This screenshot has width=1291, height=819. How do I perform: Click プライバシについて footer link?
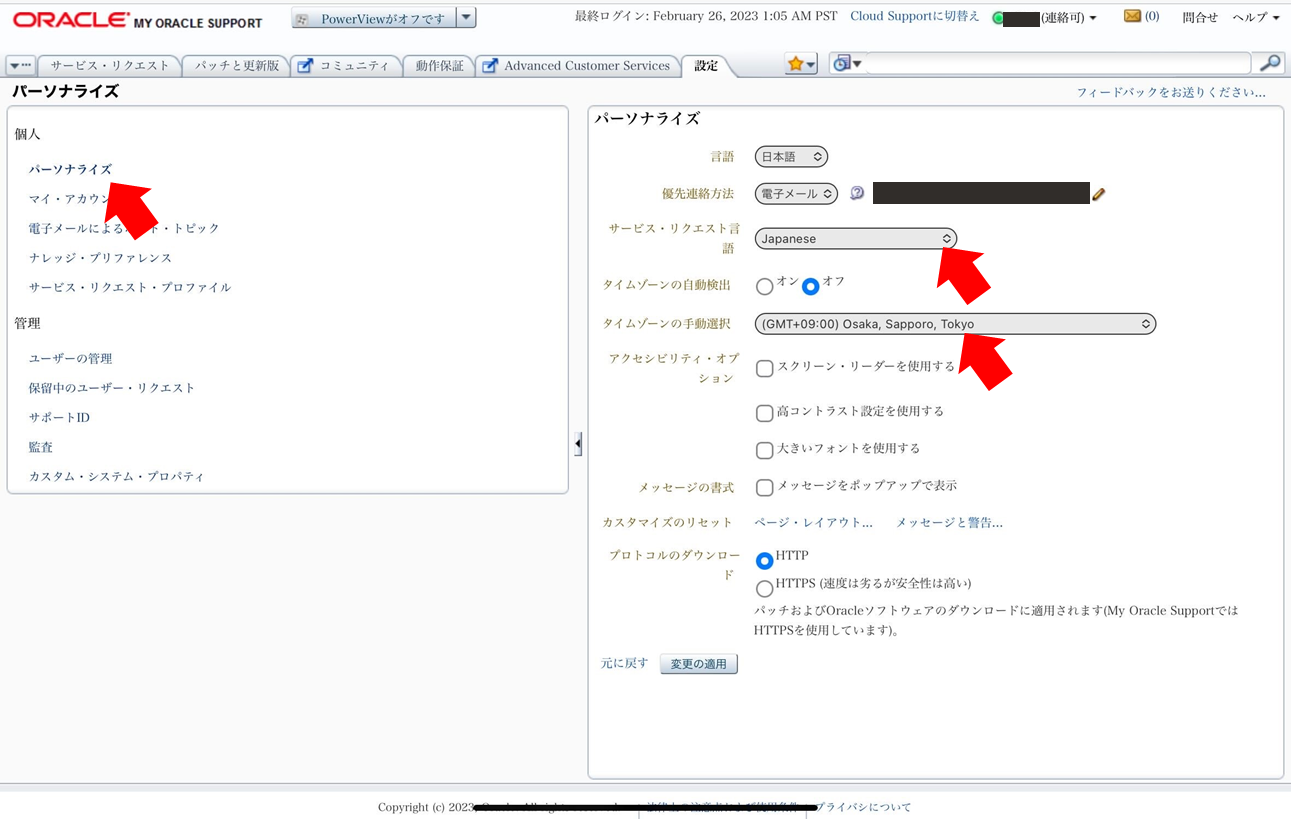864,807
